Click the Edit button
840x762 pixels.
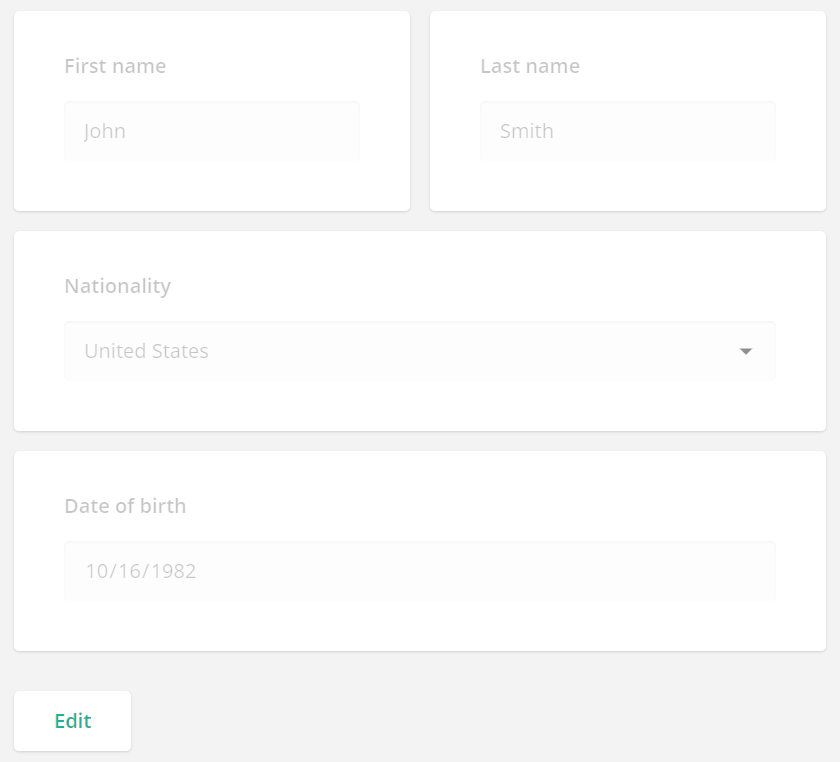click(x=72, y=720)
